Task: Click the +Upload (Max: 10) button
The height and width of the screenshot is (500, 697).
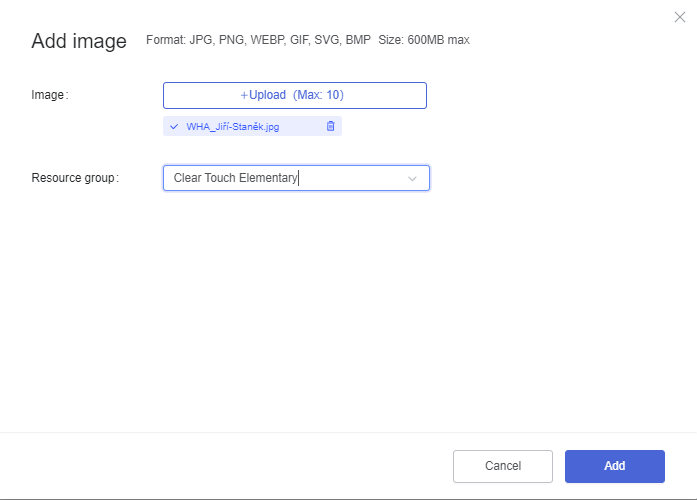Action: (x=295, y=95)
